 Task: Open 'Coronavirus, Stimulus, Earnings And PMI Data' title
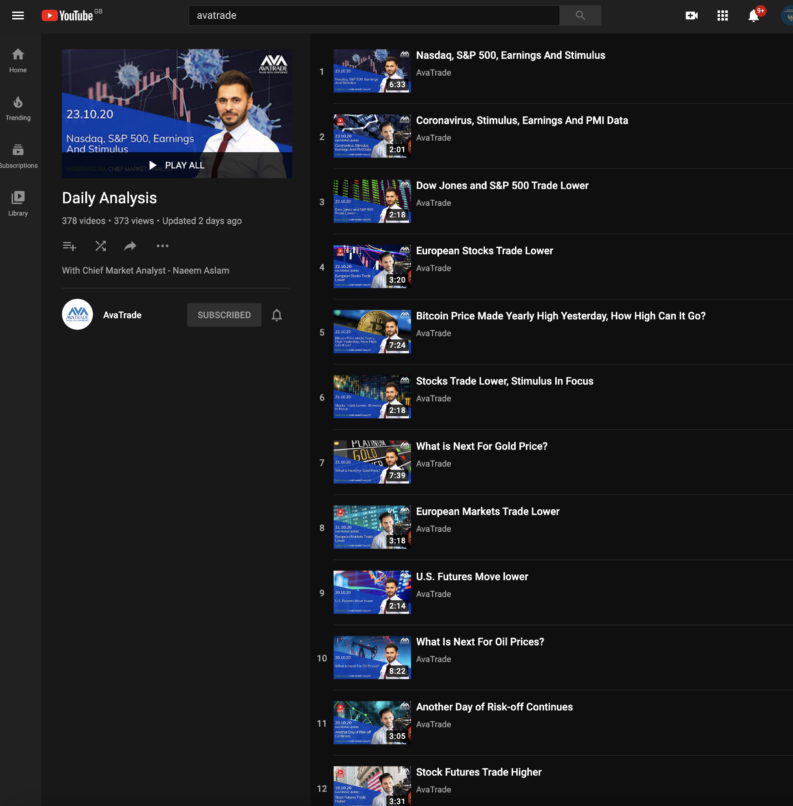pos(522,120)
